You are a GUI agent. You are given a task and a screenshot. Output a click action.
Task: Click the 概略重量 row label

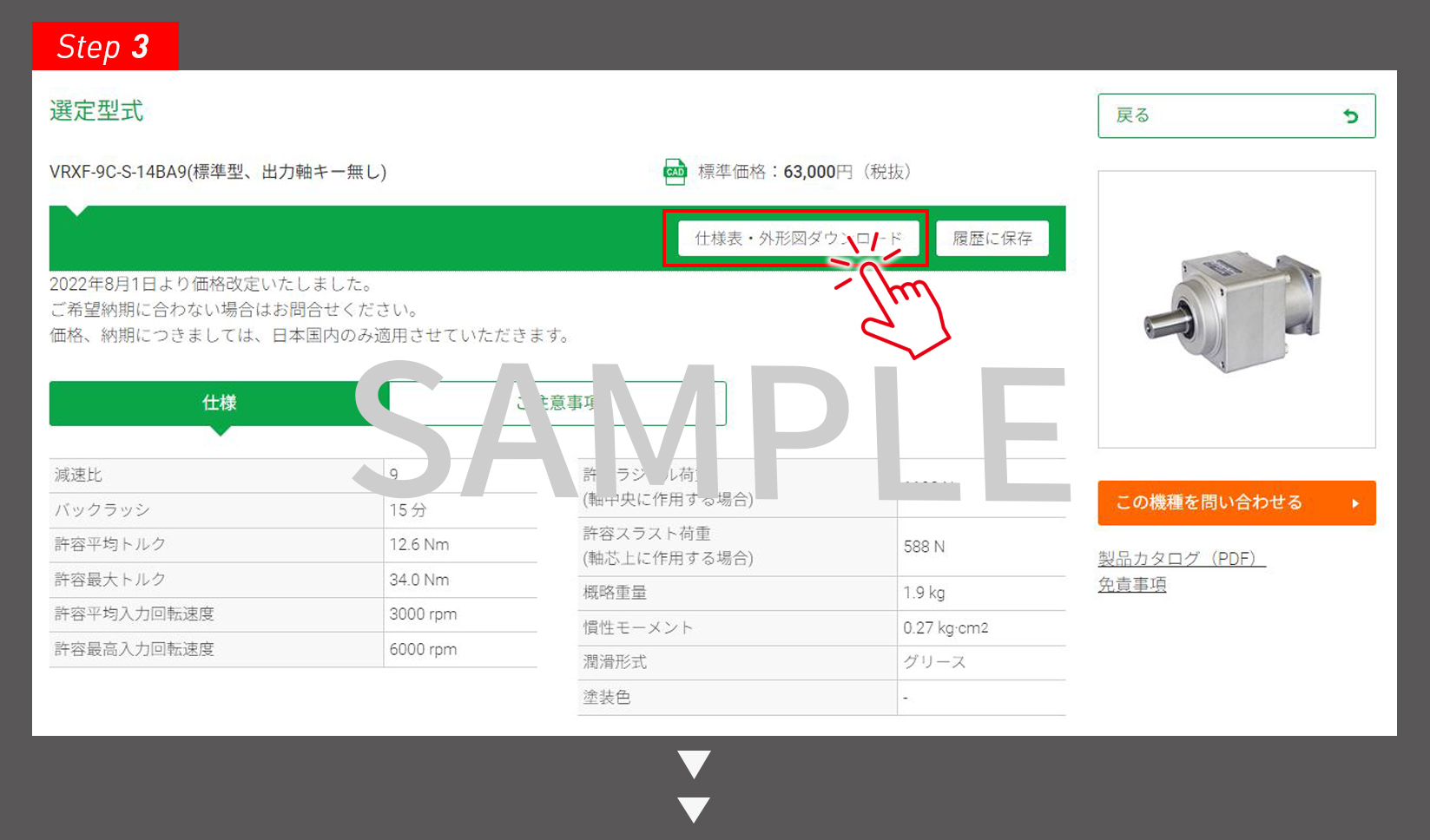615,593
